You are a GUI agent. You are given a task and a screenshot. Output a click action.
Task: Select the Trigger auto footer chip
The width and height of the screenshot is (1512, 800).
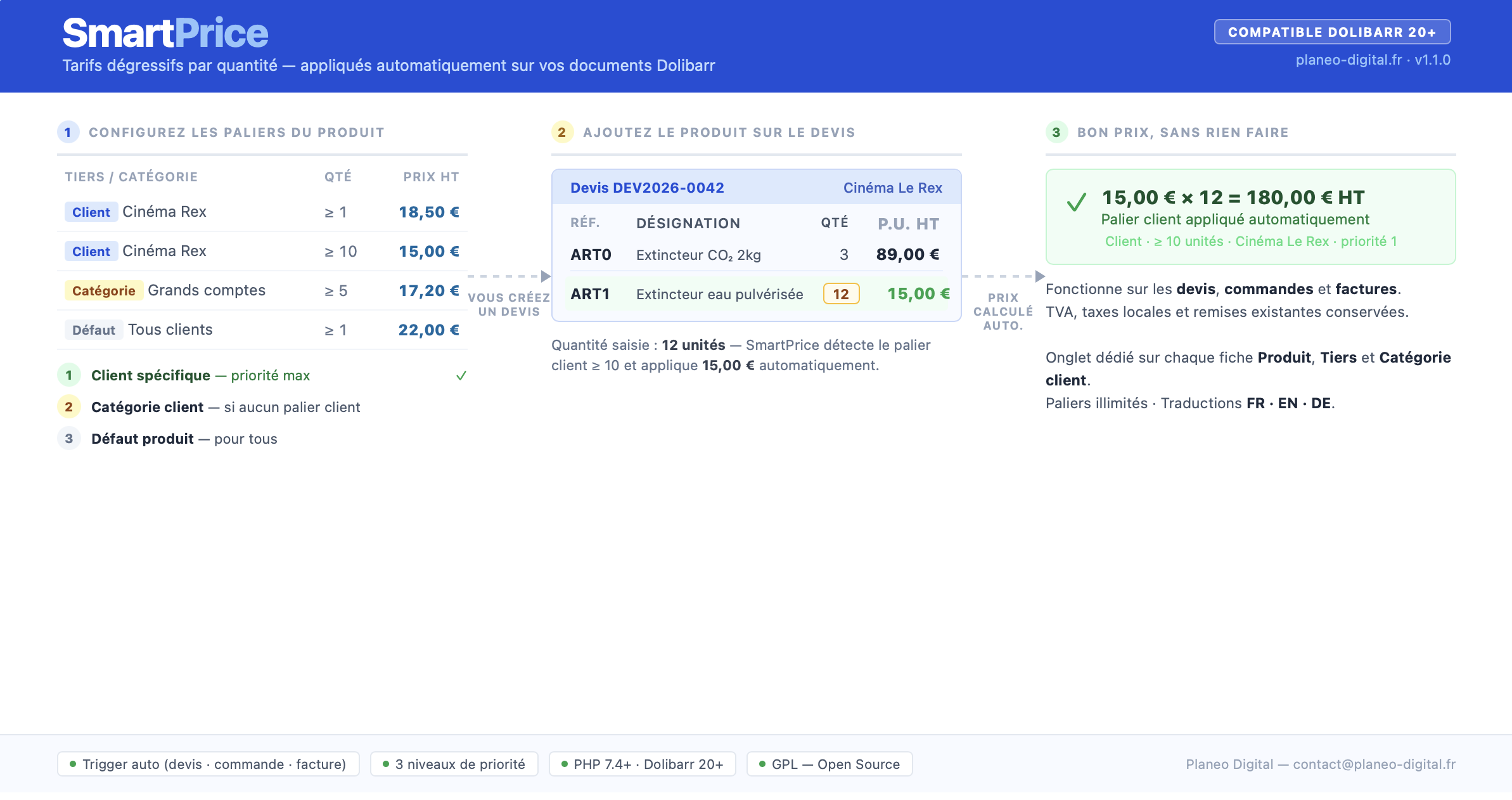[x=208, y=764]
